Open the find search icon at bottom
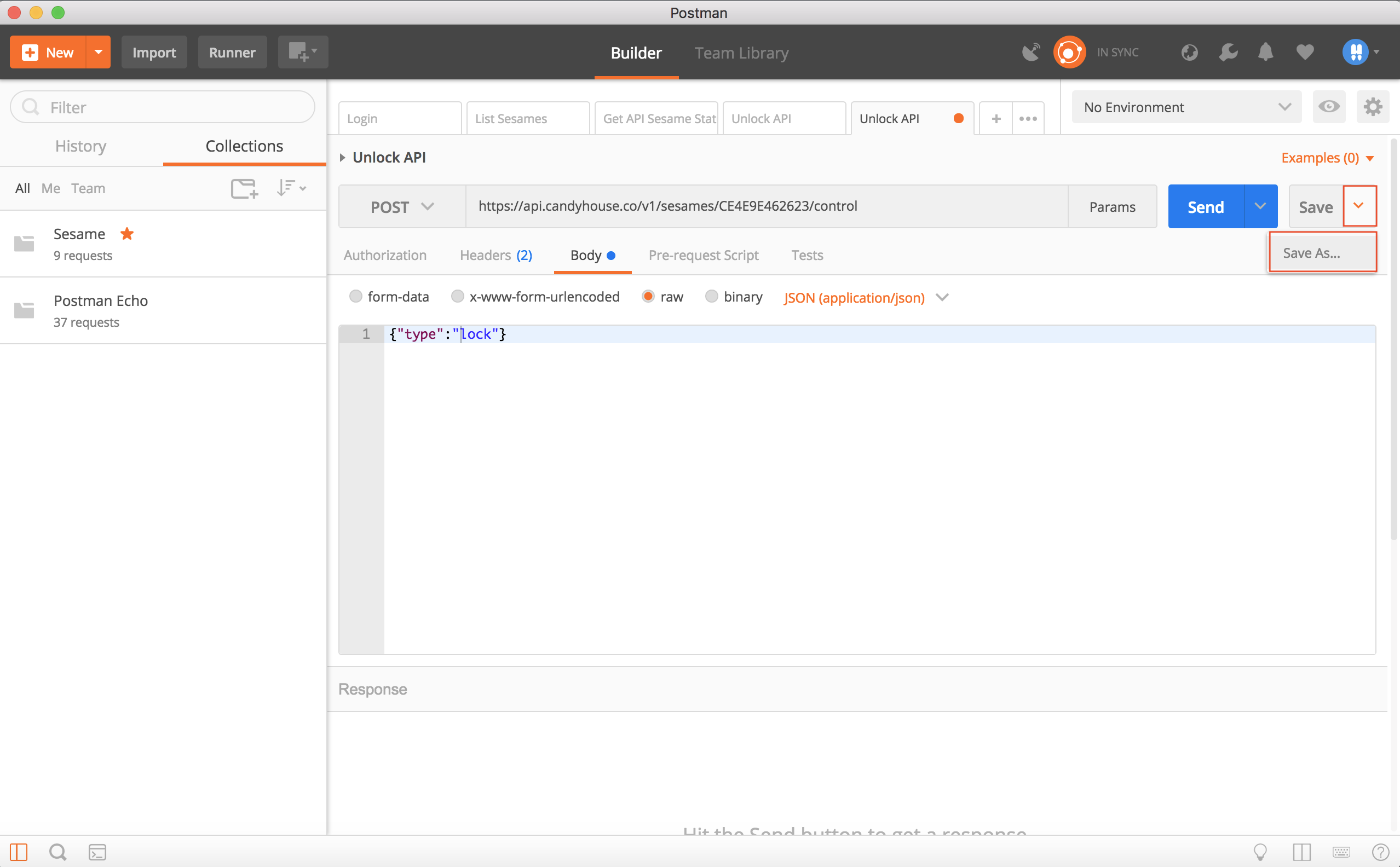 coord(57,852)
